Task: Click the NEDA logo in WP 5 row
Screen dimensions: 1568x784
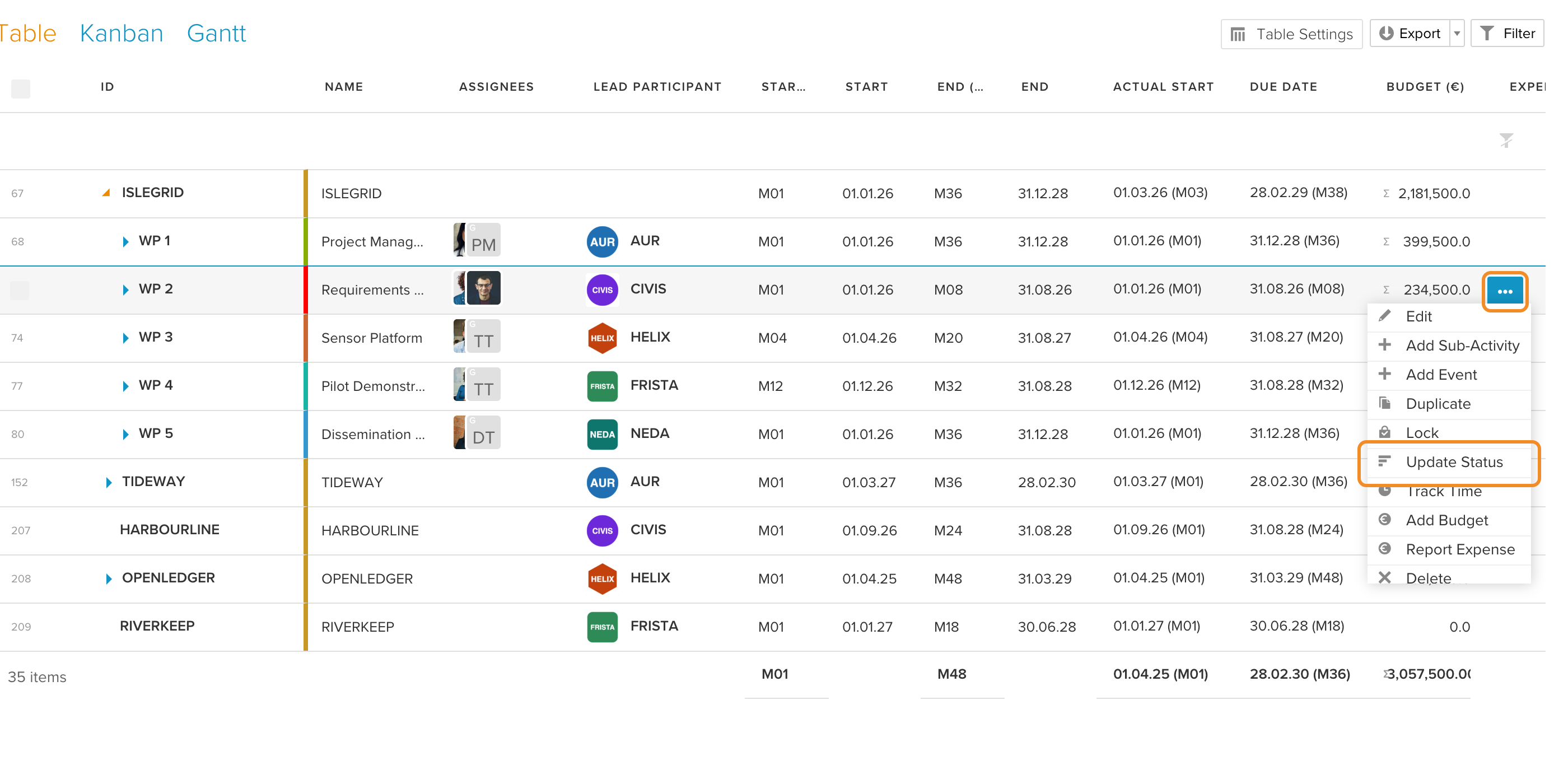Action: [x=601, y=433]
